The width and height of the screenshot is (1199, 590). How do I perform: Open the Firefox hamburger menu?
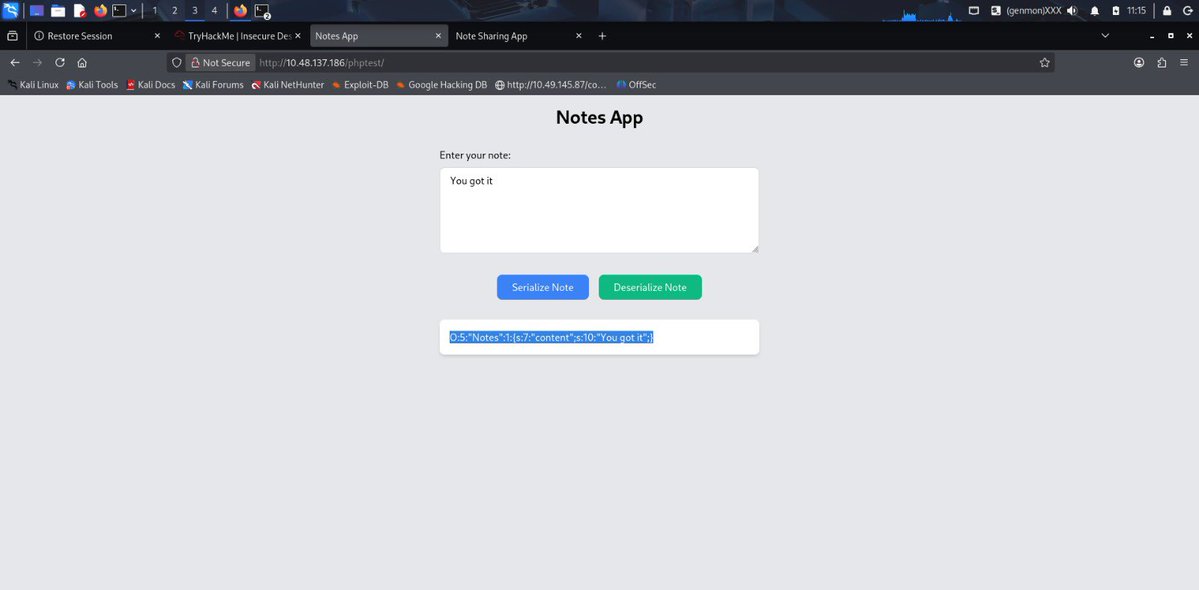[x=1184, y=63]
